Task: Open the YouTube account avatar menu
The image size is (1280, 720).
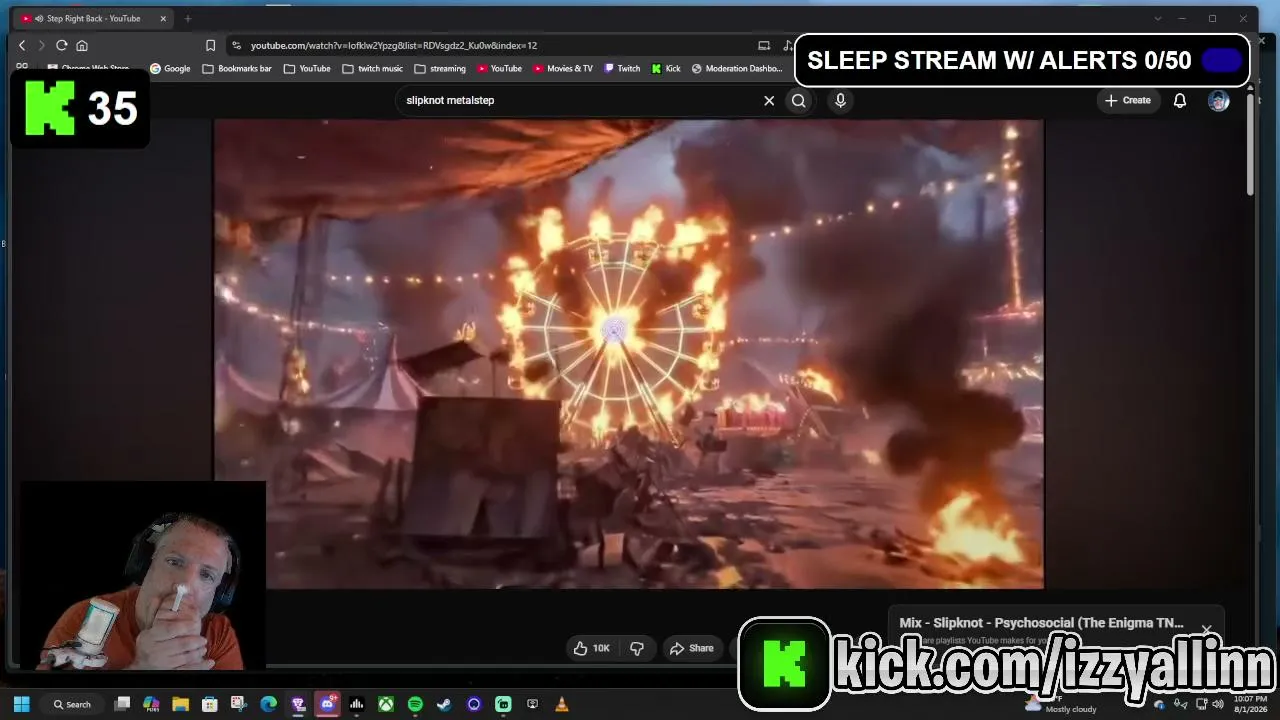Action: pyautogui.click(x=1218, y=100)
